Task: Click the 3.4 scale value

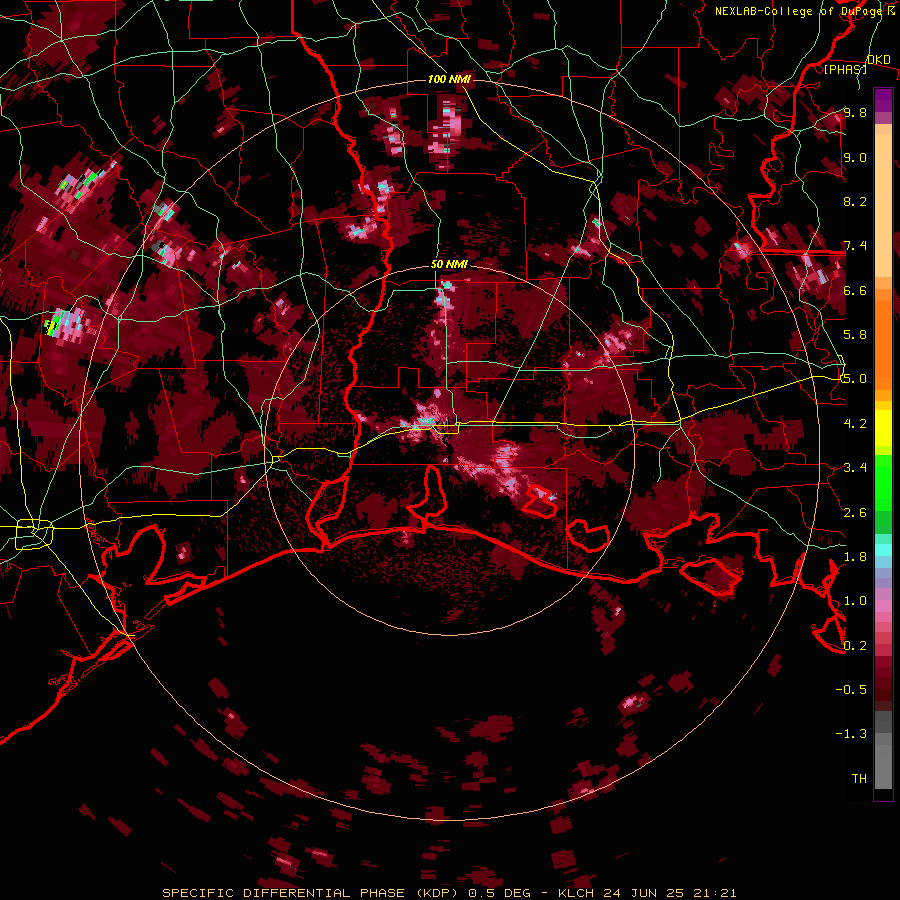Action: point(855,468)
